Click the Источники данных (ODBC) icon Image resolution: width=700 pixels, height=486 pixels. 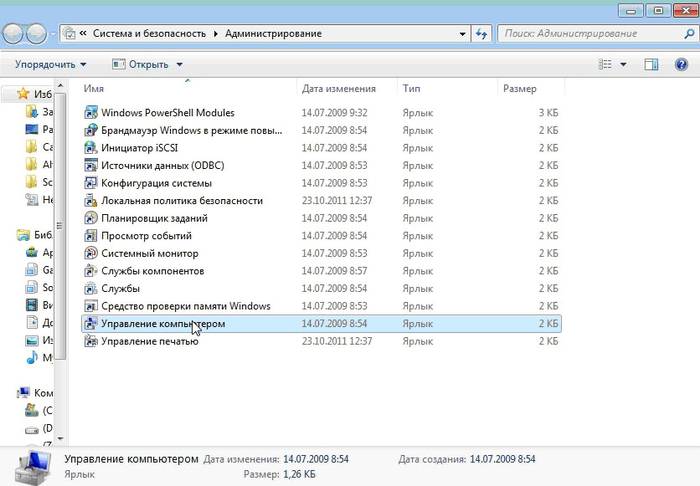(x=91, y=166)
